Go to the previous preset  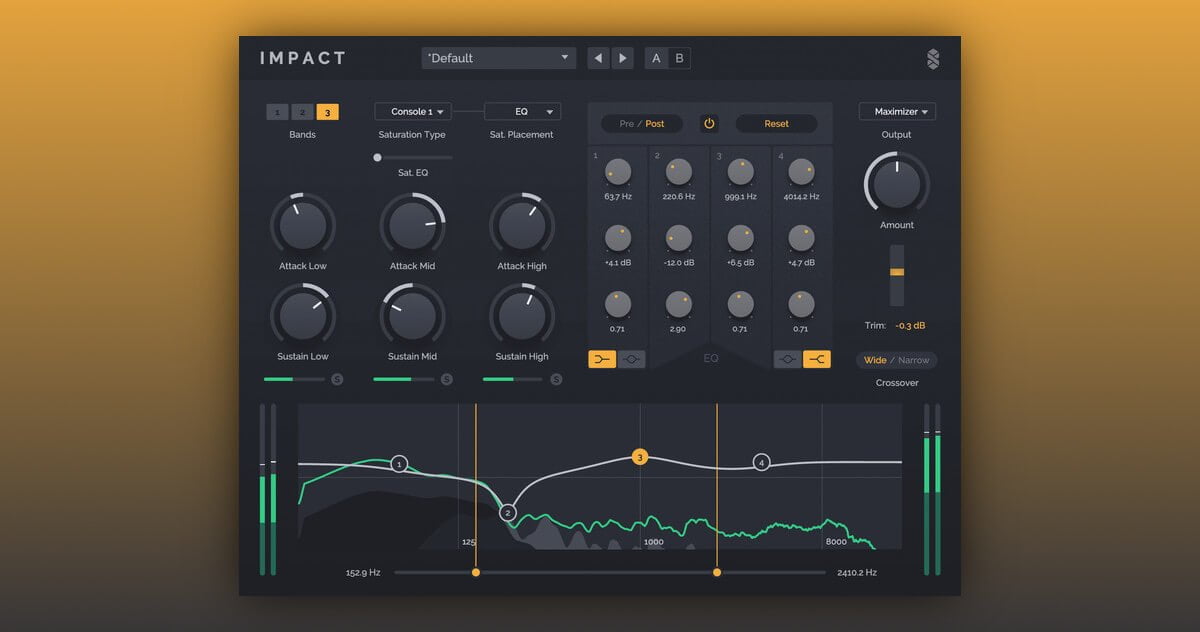[x=598, y=58]
